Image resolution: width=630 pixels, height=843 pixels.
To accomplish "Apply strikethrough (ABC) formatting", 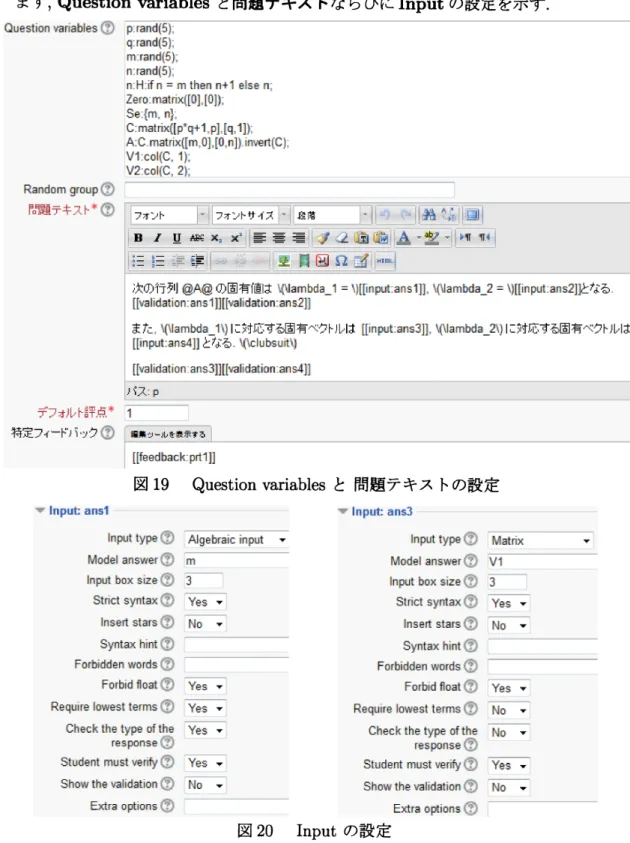I will [197, 238].
